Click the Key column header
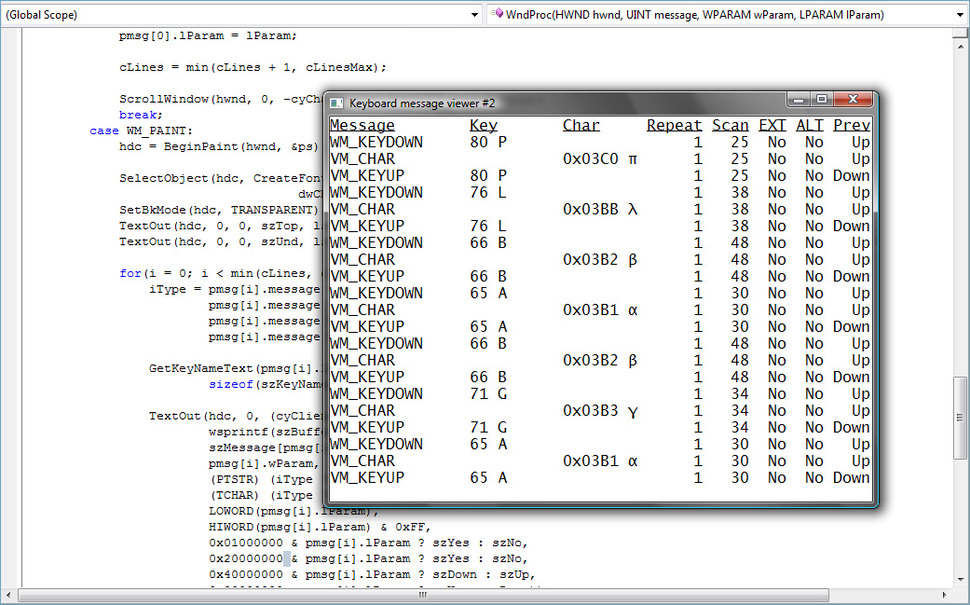Screen dimensions: 970x605 [x=483, y=126]
